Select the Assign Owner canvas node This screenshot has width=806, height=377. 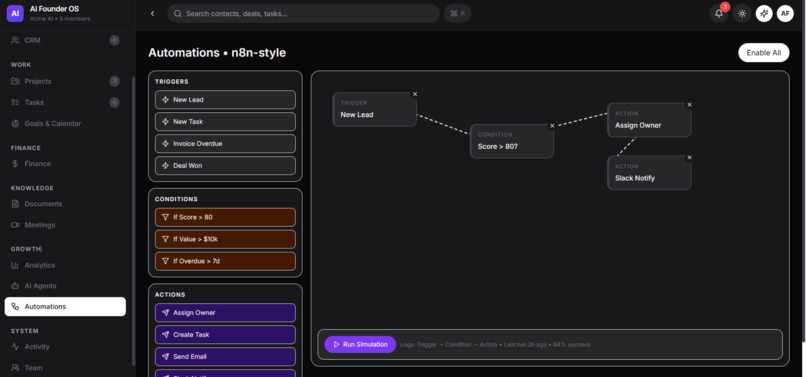point(649,120)
